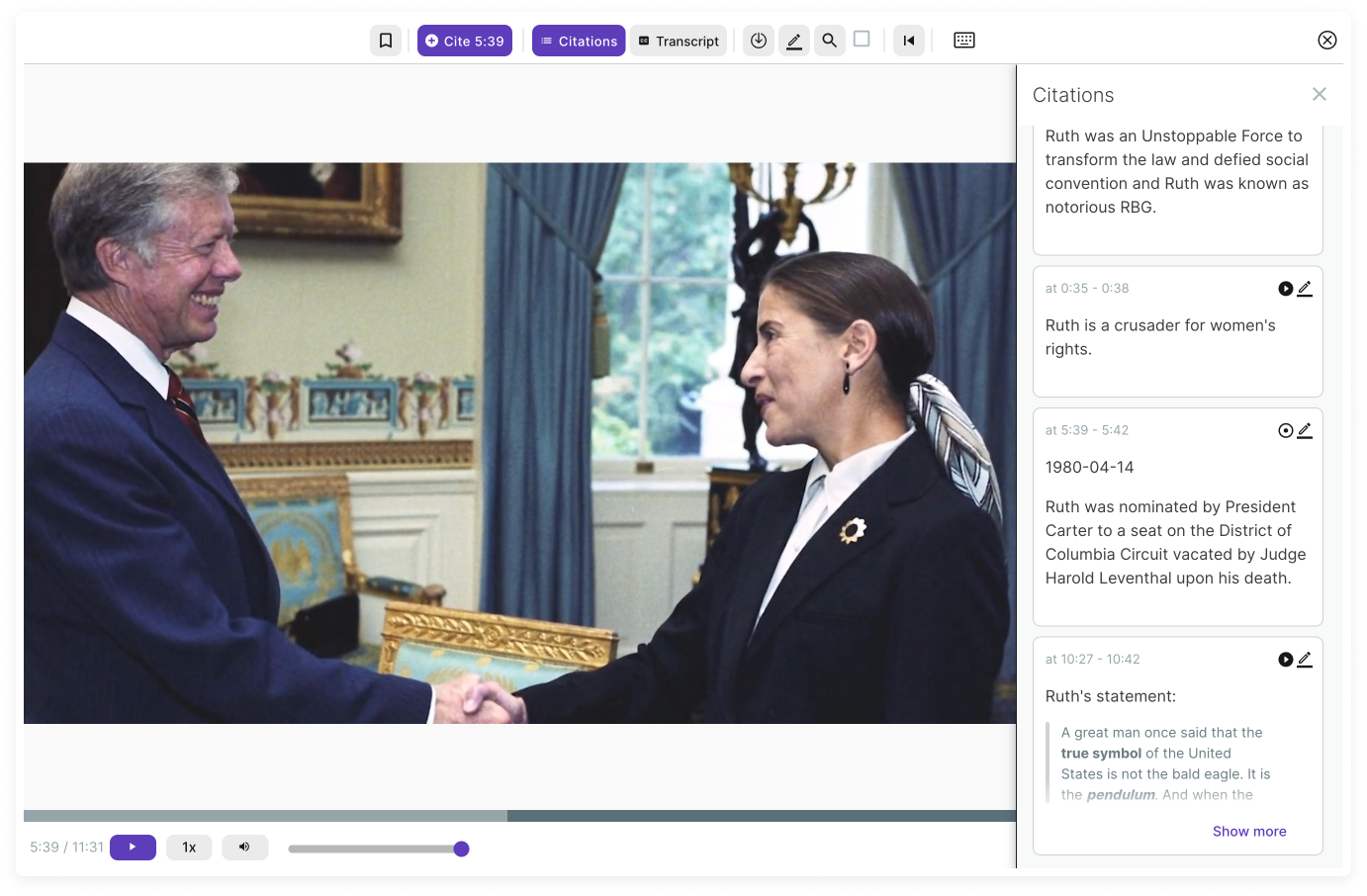This screenshot has height=896, width=1367.
Task: Toggle the square selection box in the toolbar
Action: [862, 41]
